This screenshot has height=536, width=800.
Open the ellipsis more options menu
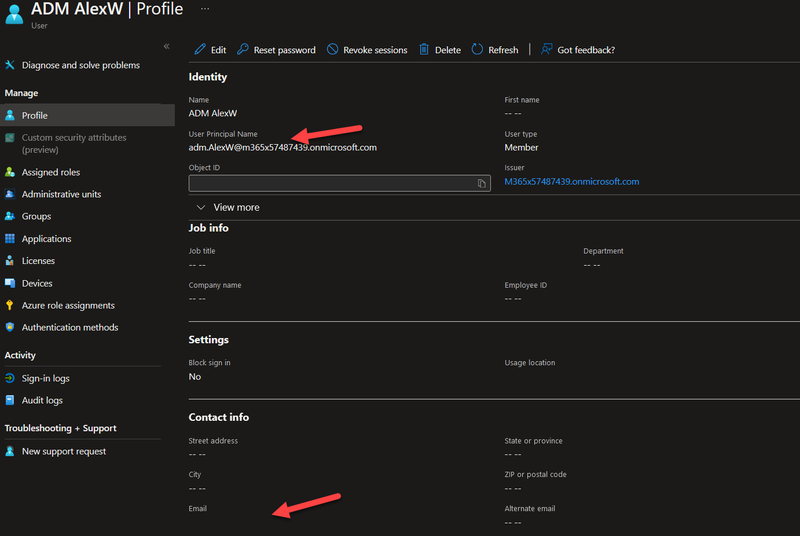(205, 9)
